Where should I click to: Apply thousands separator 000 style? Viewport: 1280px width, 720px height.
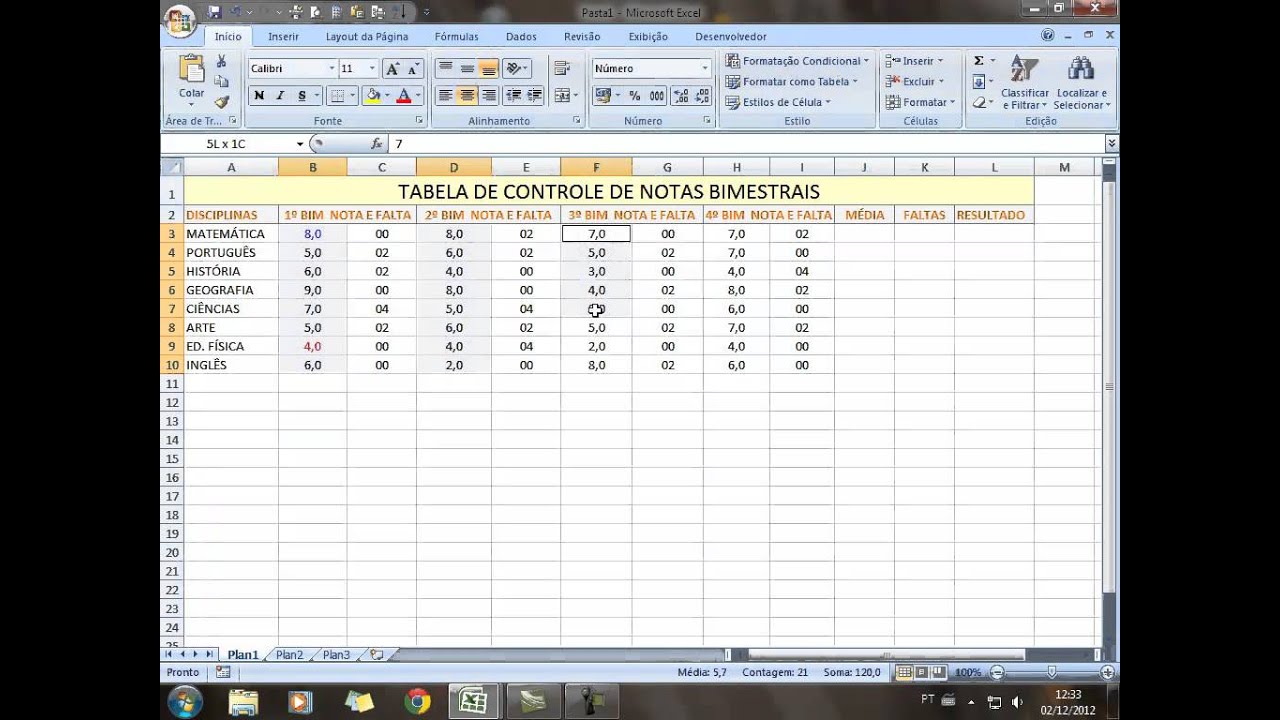[x=657, y=96]
